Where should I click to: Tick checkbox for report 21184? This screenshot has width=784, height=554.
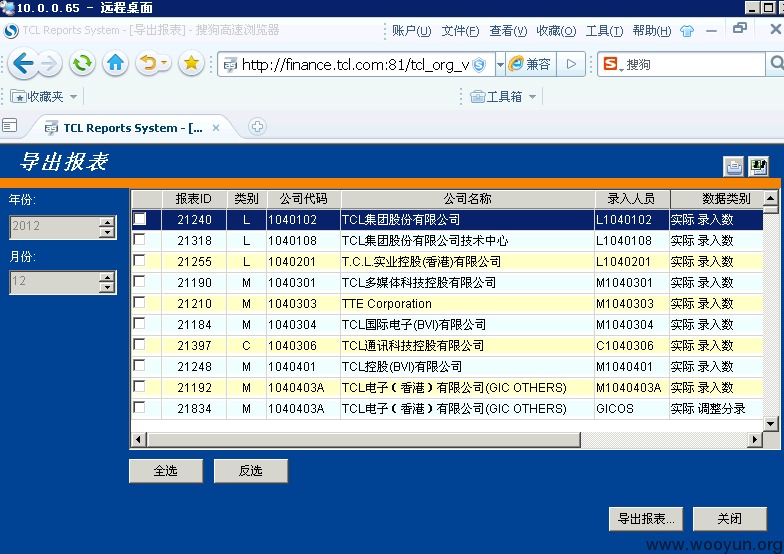[x=140, y=324]
